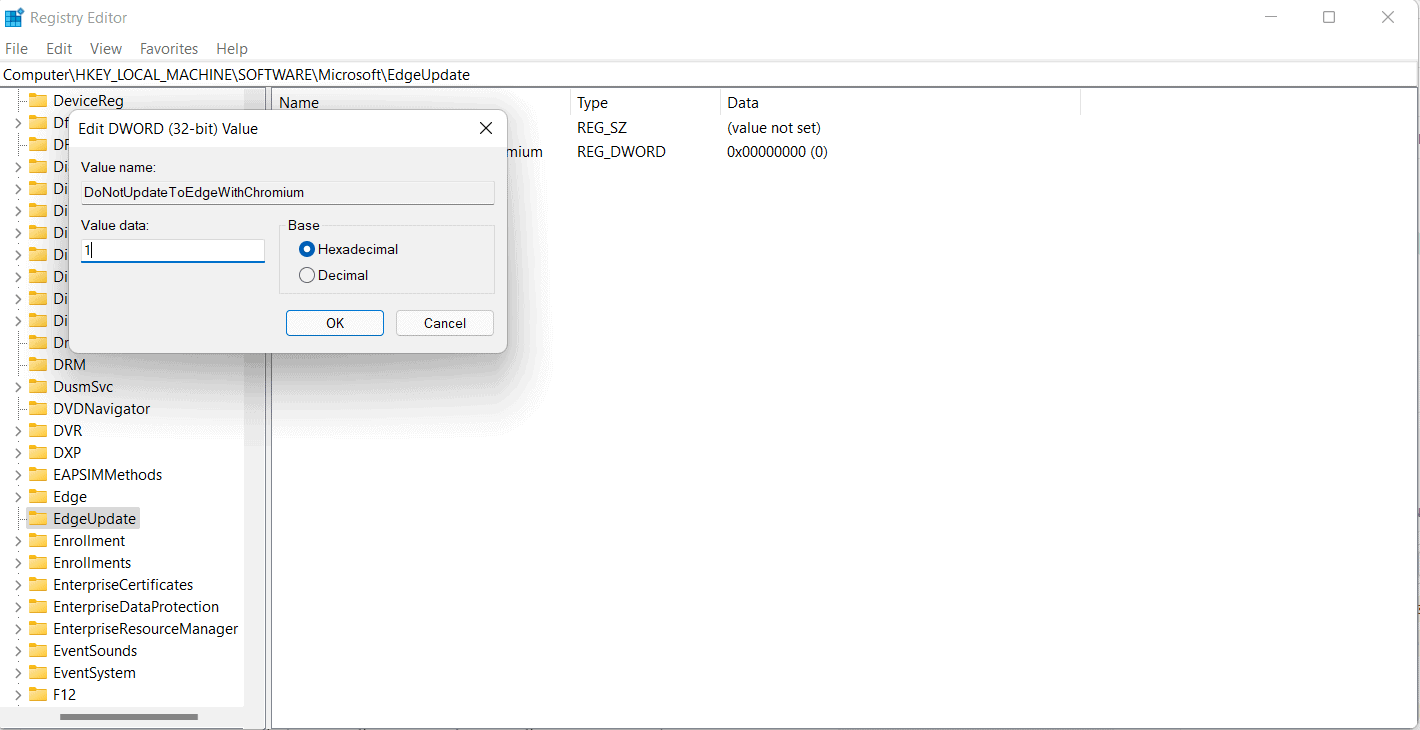Image resolution: width=1420 pixels, height=730 pixels.
Task: Open the View menu
Action: [x=106, y=48]
